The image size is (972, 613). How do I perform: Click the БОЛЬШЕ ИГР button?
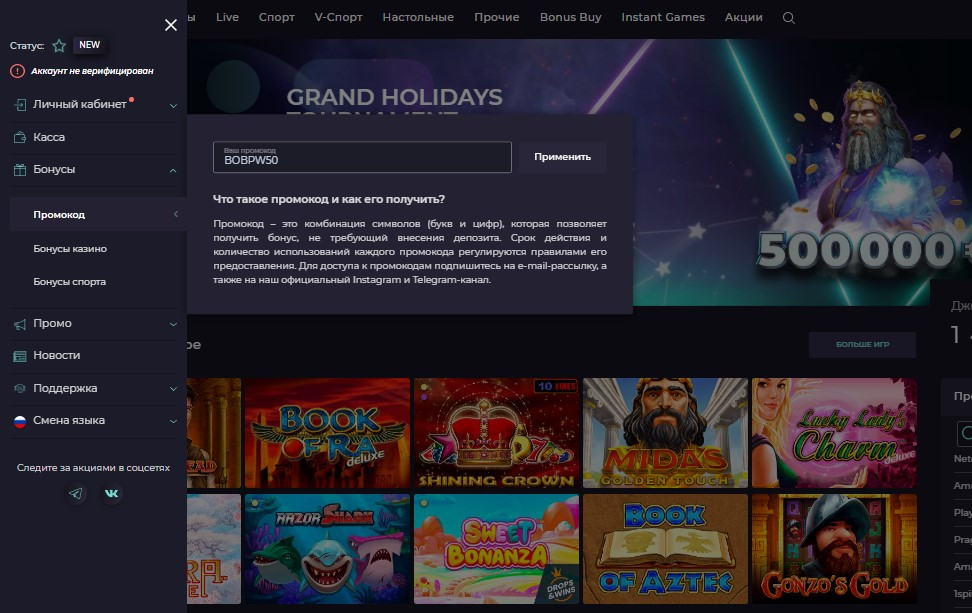pos(862,345)
